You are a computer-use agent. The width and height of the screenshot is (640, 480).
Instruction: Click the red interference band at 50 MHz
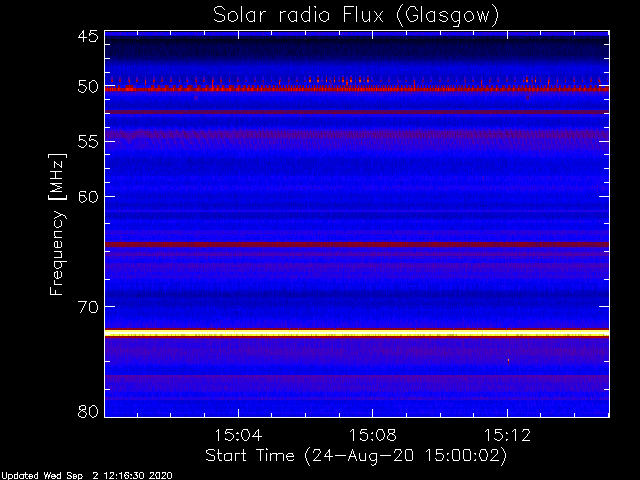click(x=357, y=88)
